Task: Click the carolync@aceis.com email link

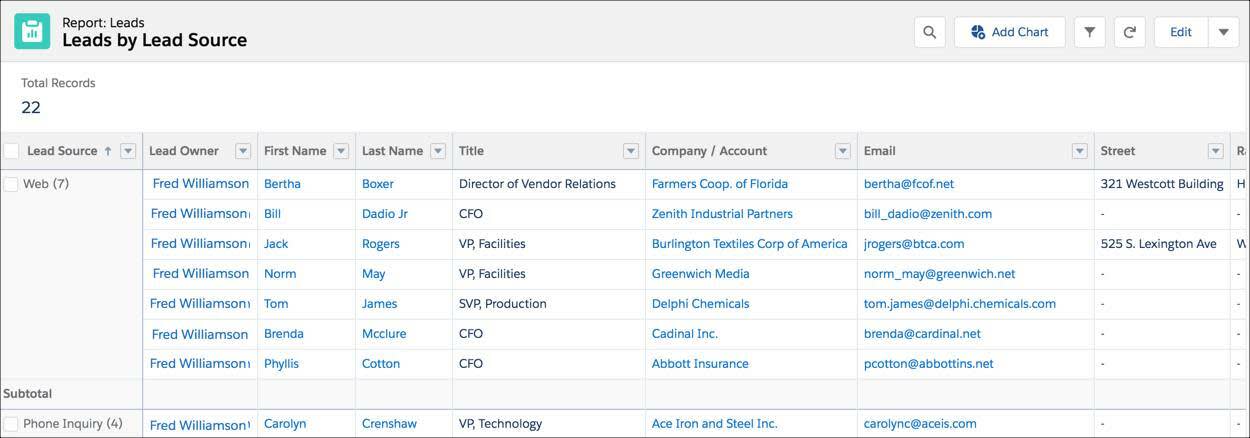Action: pyautogui.click(x=920, y=424)
